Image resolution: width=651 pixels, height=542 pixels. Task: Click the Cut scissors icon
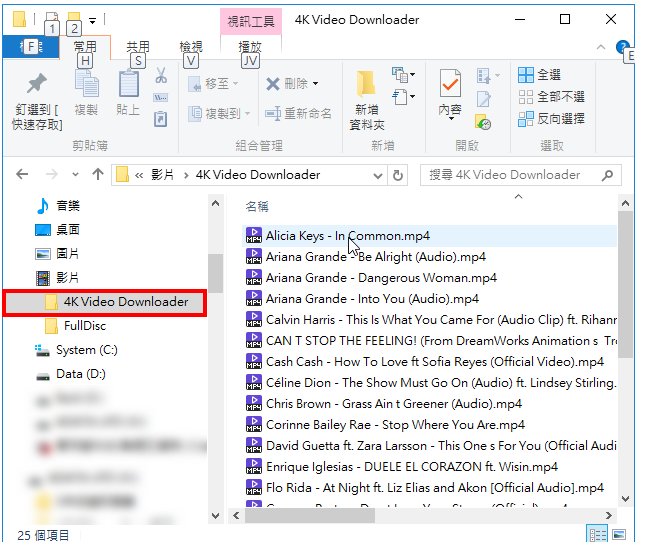[161, 76]
